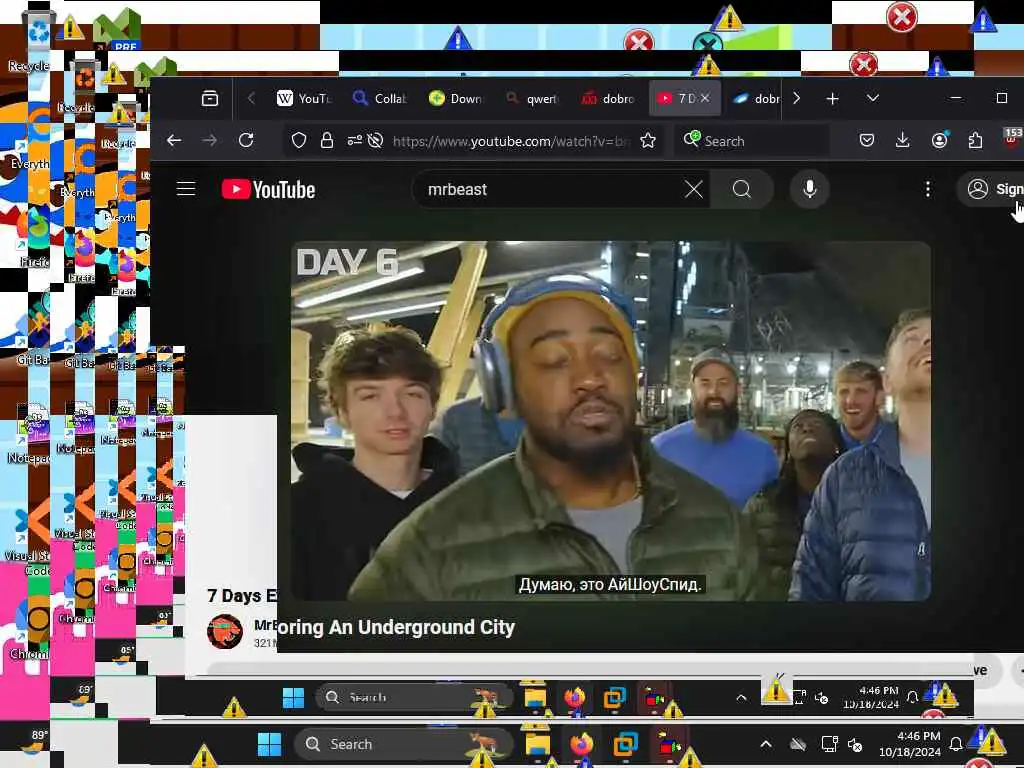Open Firefox View from the tab bar
The width and height of the screenshot is (1024, 768).
pos(210,99)
